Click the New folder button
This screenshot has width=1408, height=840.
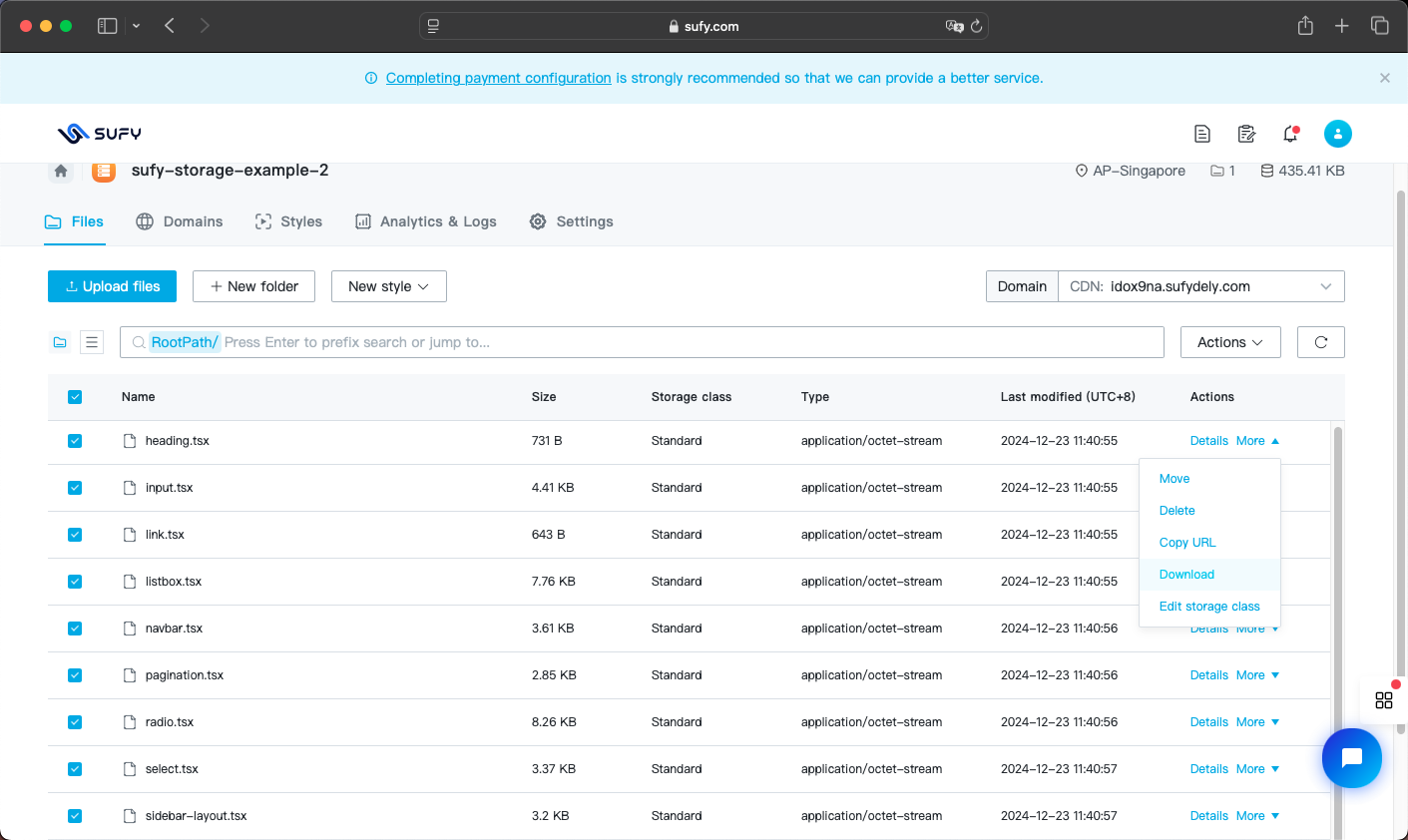253,286
